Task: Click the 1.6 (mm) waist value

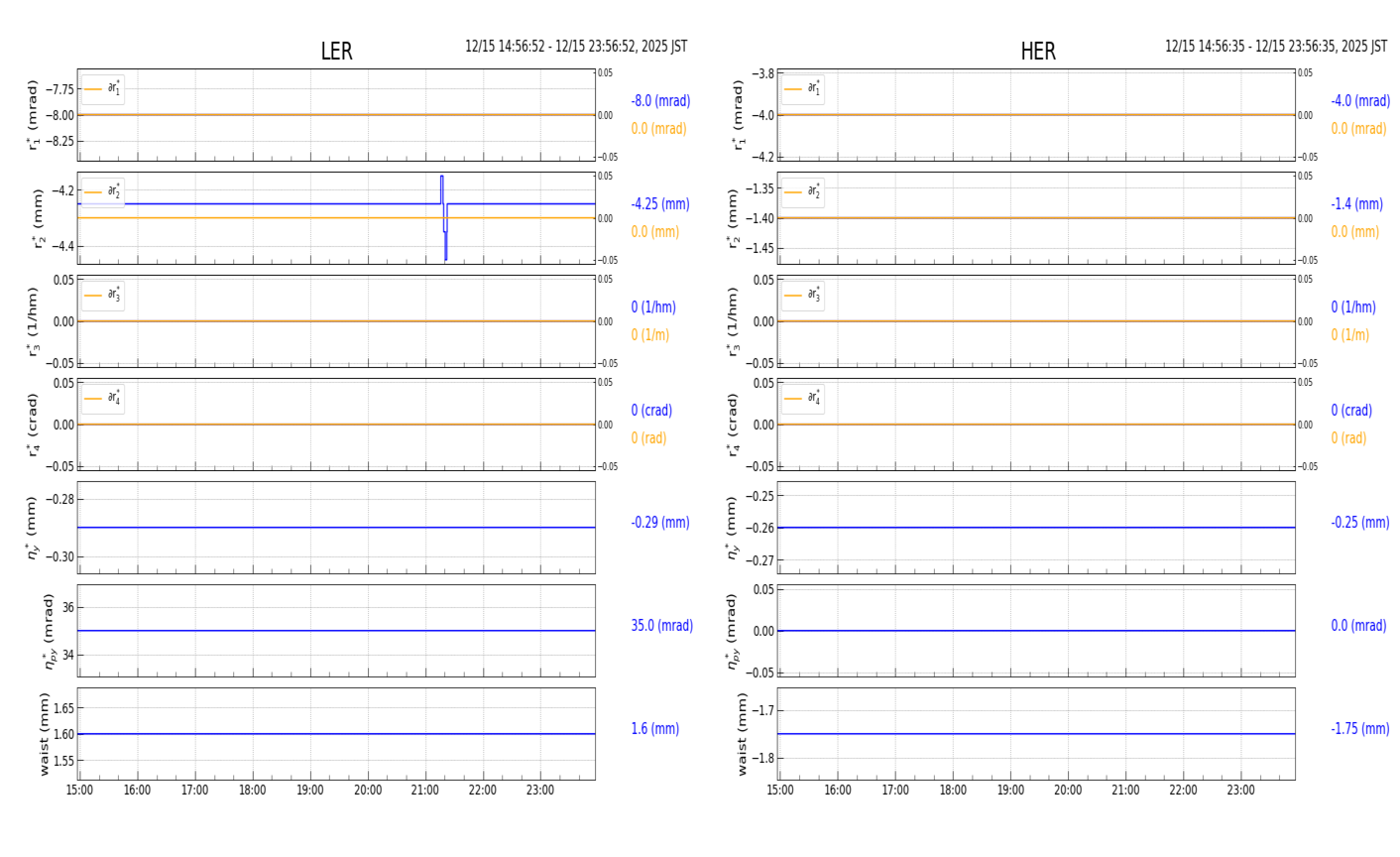Action: [655, 729]
